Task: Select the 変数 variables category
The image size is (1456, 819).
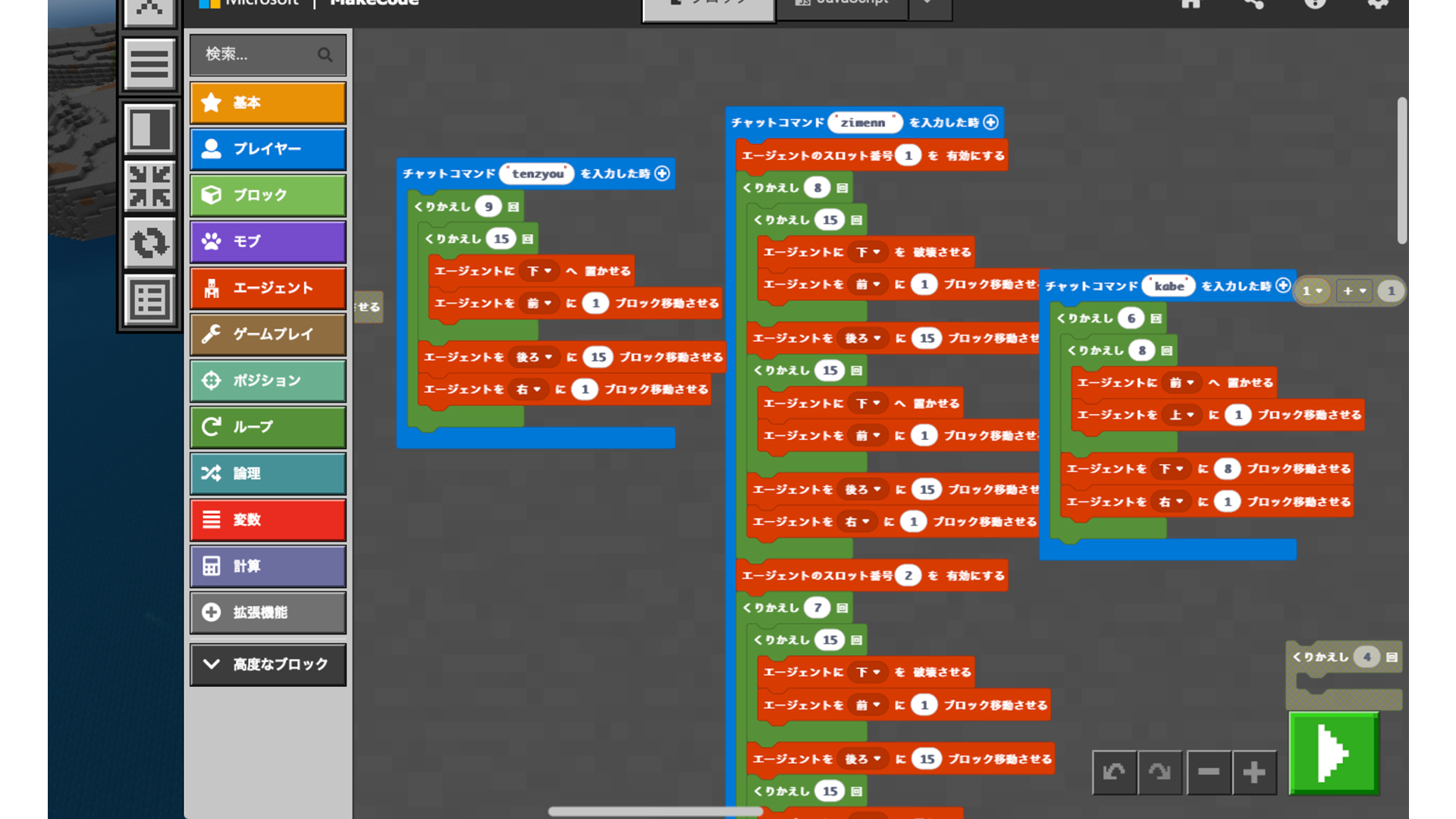Action: 268,519
